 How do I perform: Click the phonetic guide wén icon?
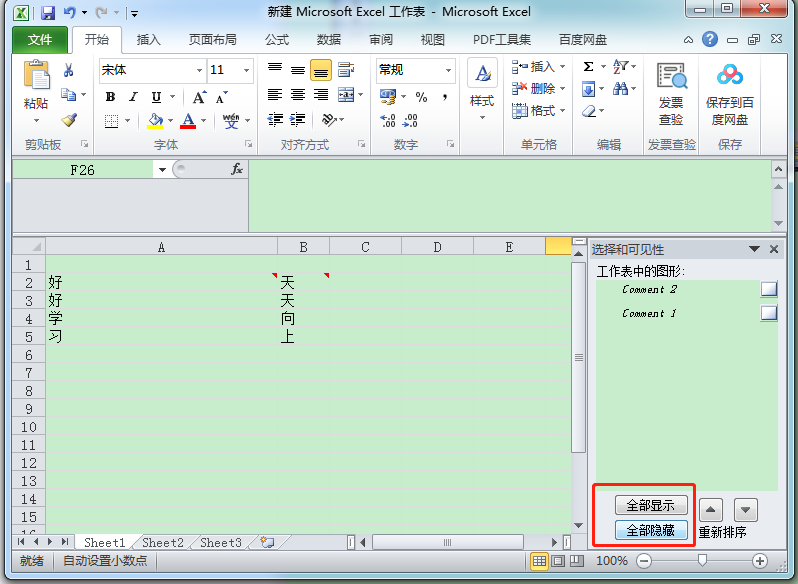(231, 121)
